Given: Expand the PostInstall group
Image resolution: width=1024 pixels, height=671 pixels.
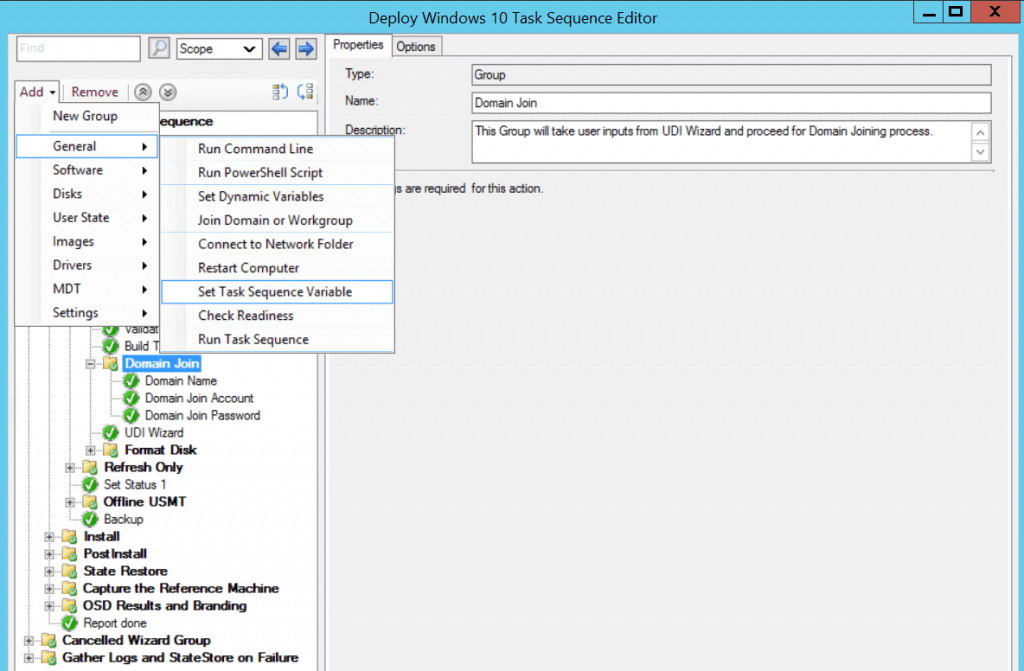Looking at the screenshot, I should coord(49,554).
